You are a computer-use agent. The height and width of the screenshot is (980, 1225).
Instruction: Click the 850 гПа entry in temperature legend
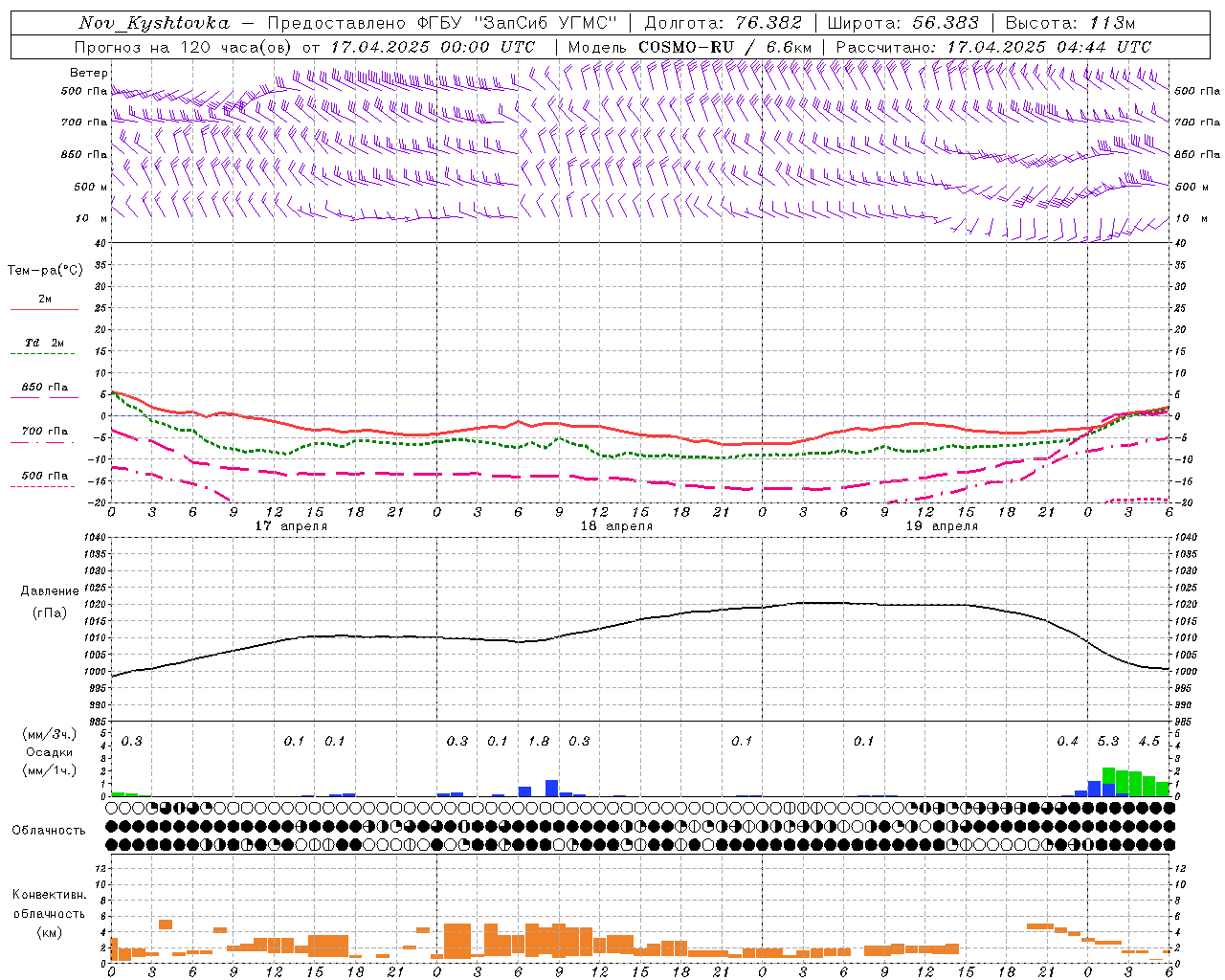(45, 387)
